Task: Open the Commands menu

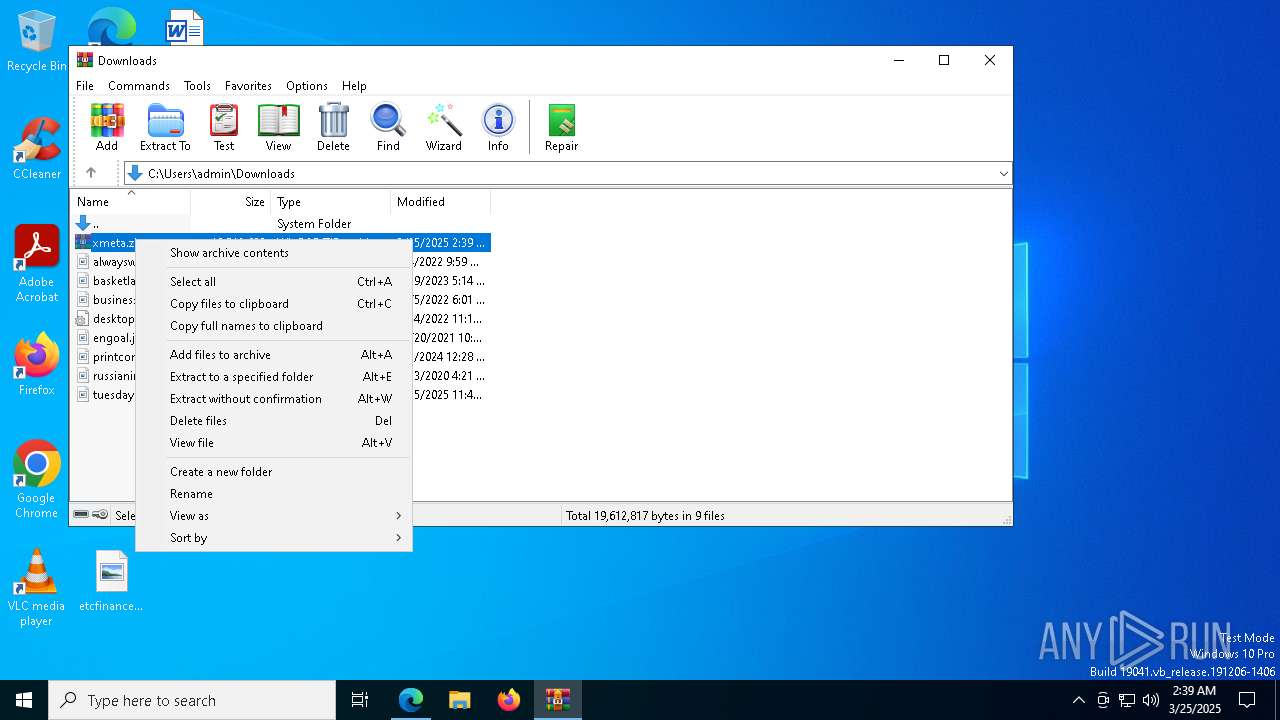Action: tap(139, 86)
